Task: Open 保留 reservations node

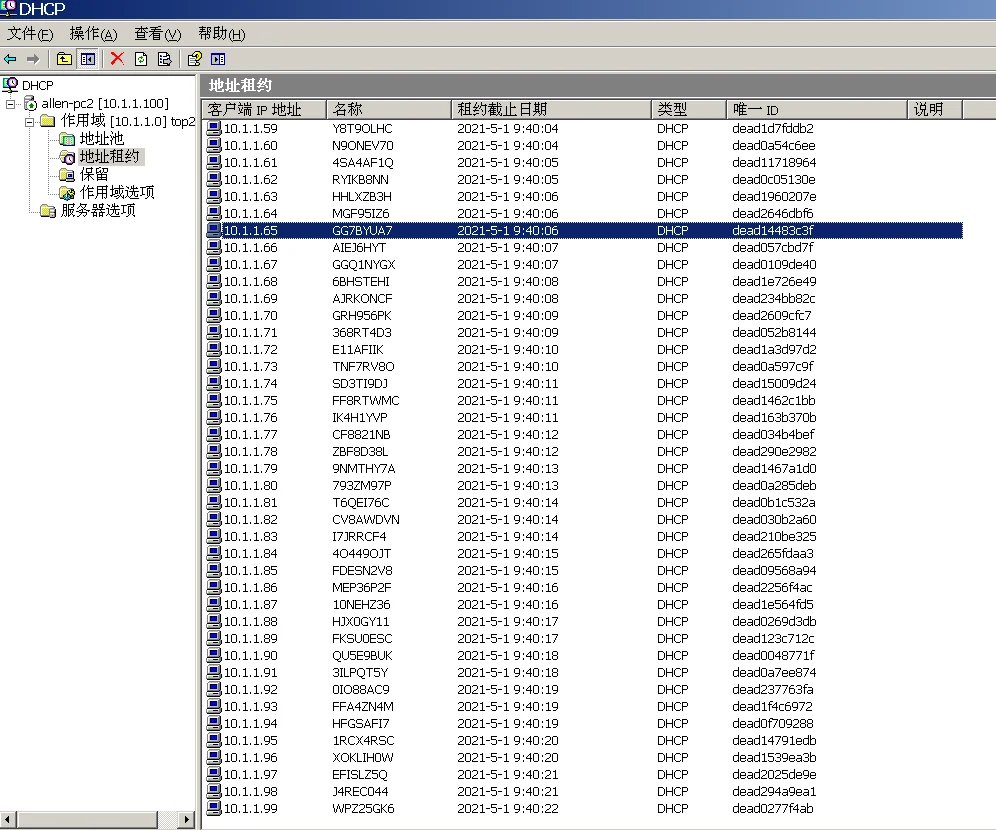Action: click(x=94, y=174)
